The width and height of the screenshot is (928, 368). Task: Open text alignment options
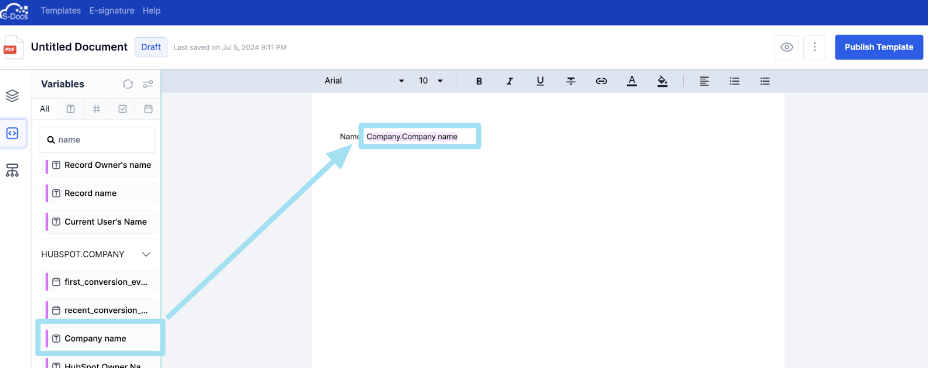704,81
